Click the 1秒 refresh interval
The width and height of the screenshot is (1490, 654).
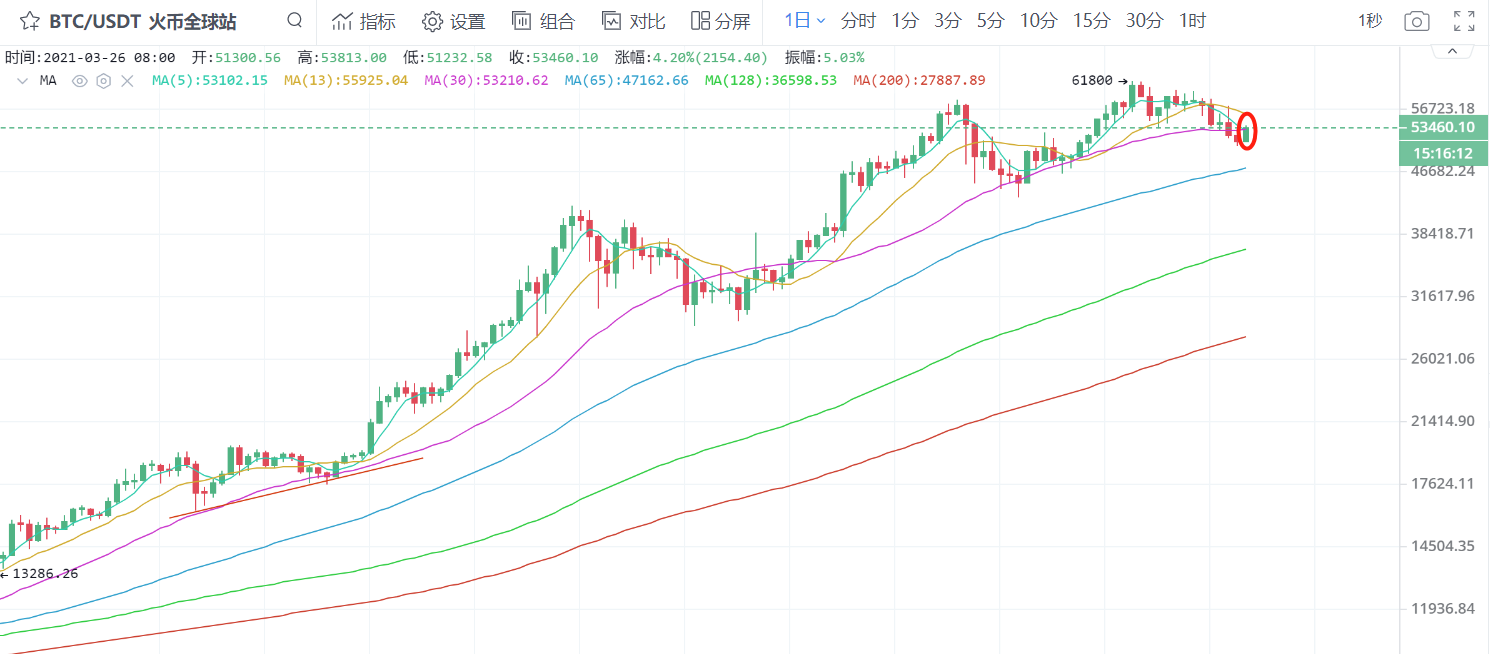pyautogui.click(x=1370, y=21)
